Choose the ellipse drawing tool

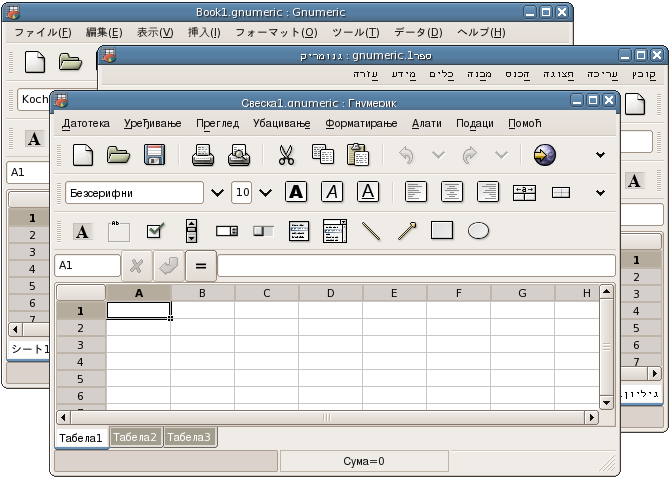tap(478, 231)
